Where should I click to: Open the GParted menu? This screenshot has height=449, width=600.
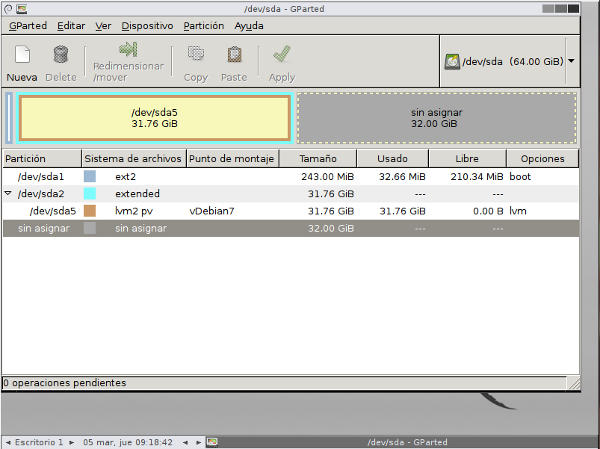click(x=28, y=26)
